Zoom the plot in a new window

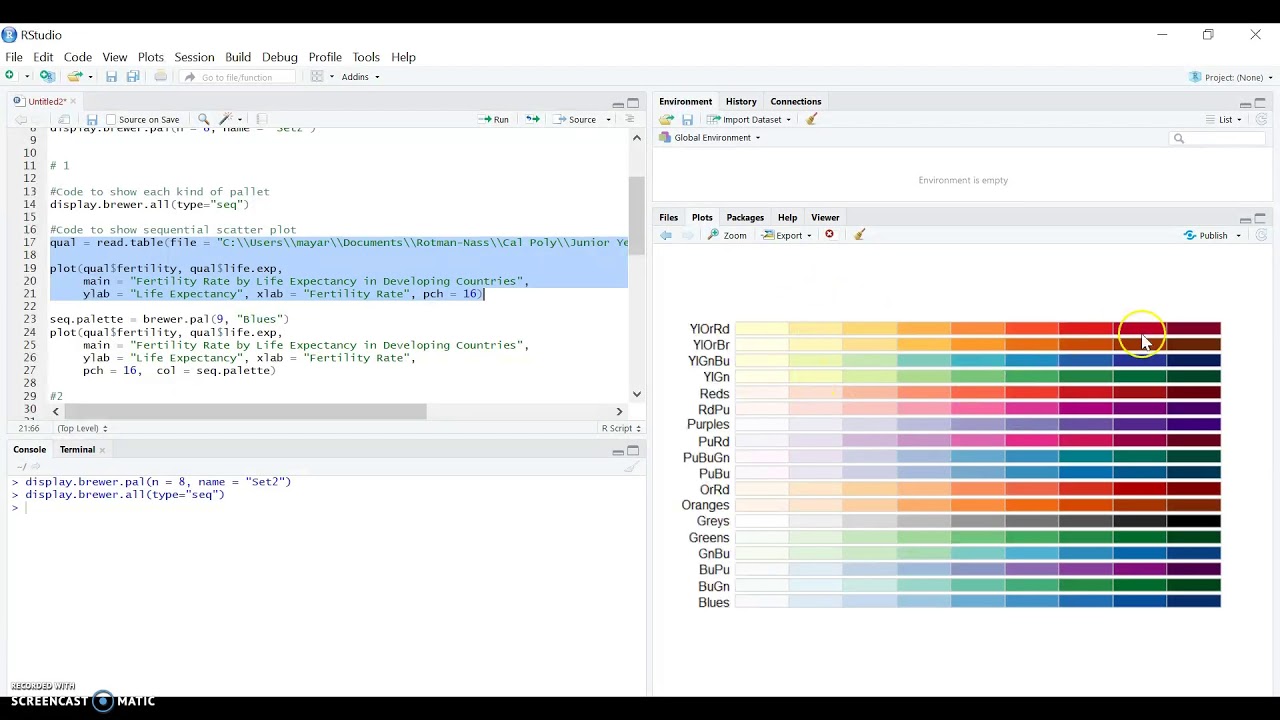[x=727, y=235]
